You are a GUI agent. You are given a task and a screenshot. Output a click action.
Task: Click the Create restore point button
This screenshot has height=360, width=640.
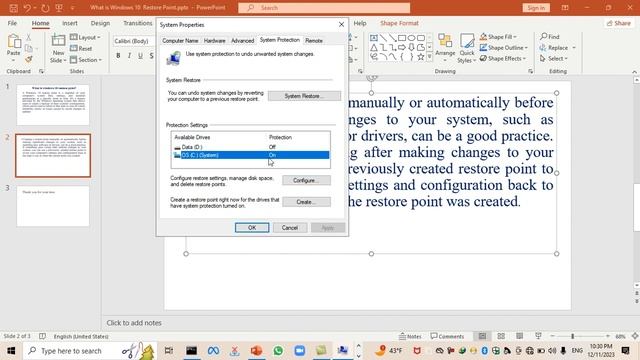(x=306, y=202)
